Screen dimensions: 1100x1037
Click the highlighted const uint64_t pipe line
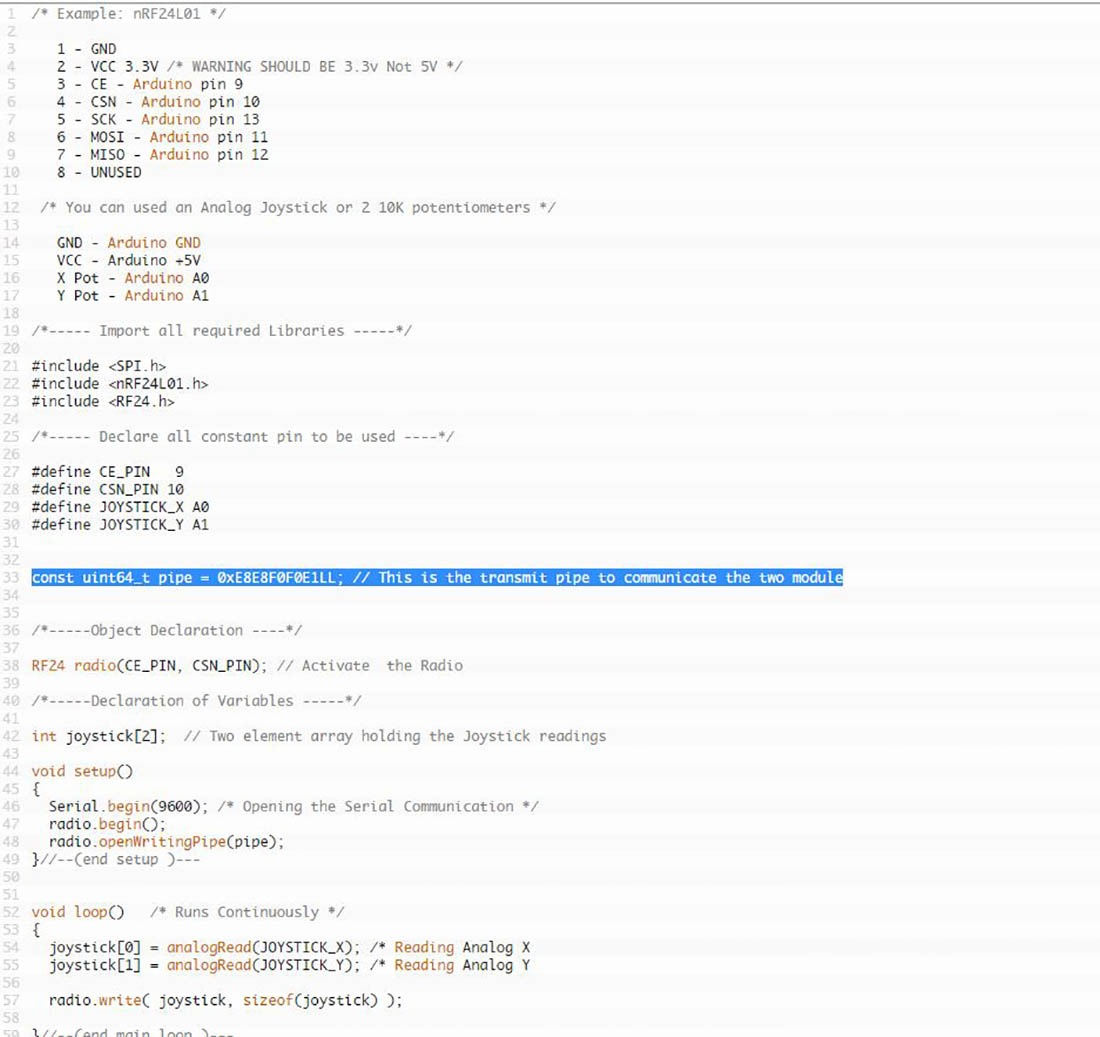pos(437,577)
